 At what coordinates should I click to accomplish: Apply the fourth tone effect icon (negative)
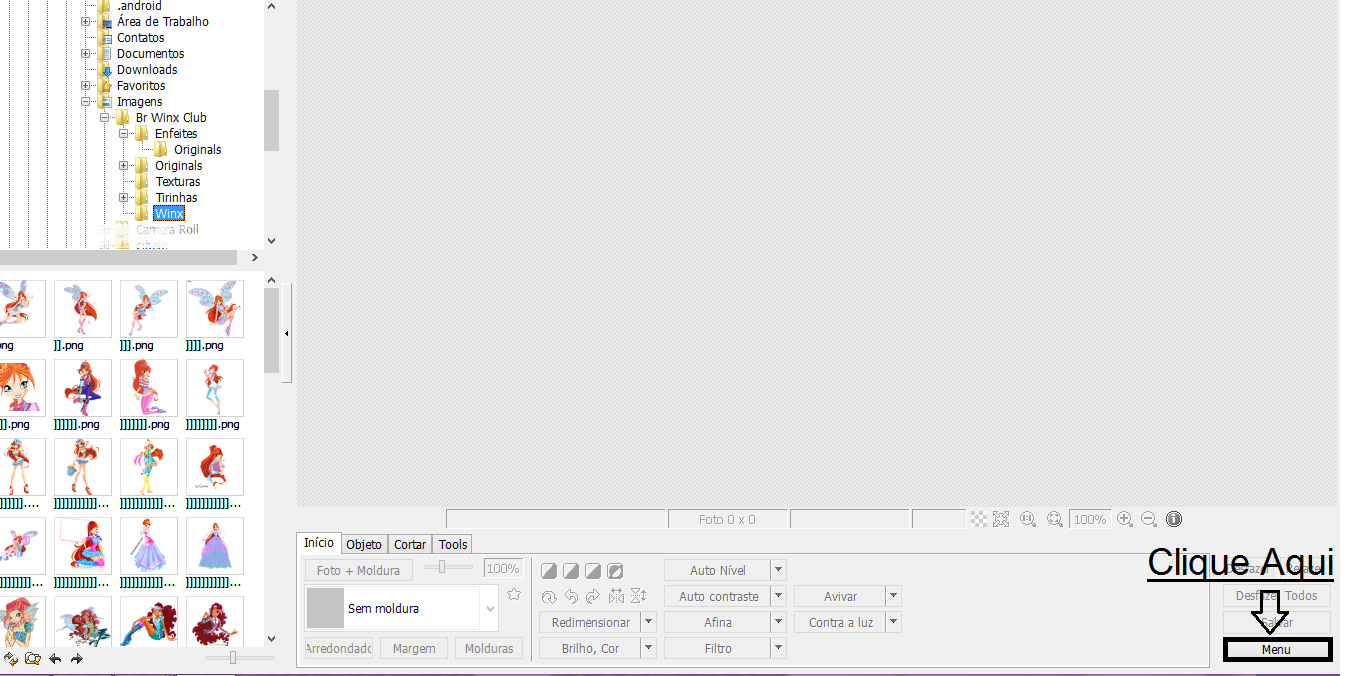pyautogui.click(x=615, y=571)
